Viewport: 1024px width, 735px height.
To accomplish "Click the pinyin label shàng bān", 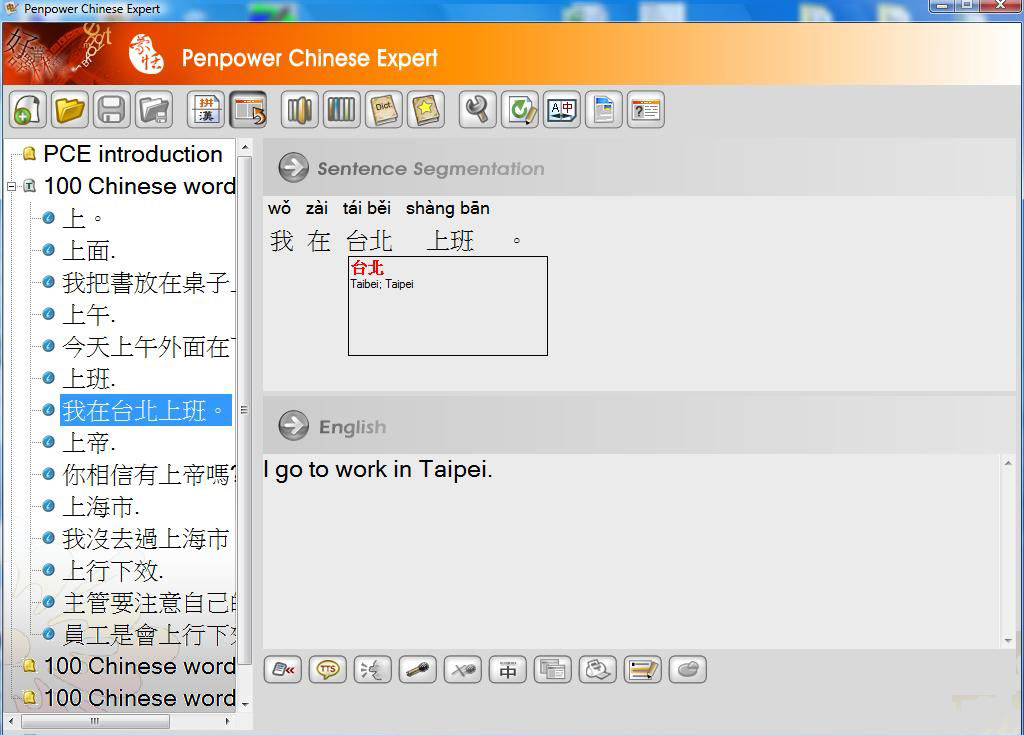I will point(447,208).
